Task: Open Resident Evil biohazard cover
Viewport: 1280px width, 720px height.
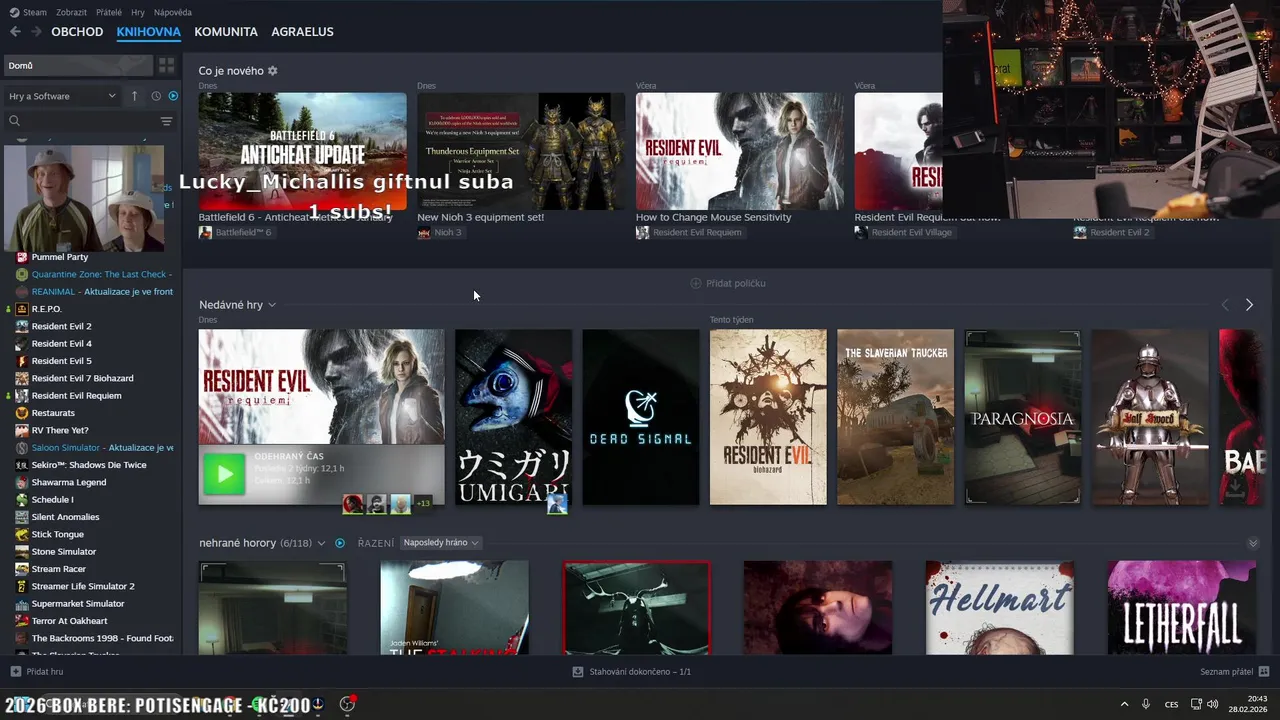Action: 768,417
